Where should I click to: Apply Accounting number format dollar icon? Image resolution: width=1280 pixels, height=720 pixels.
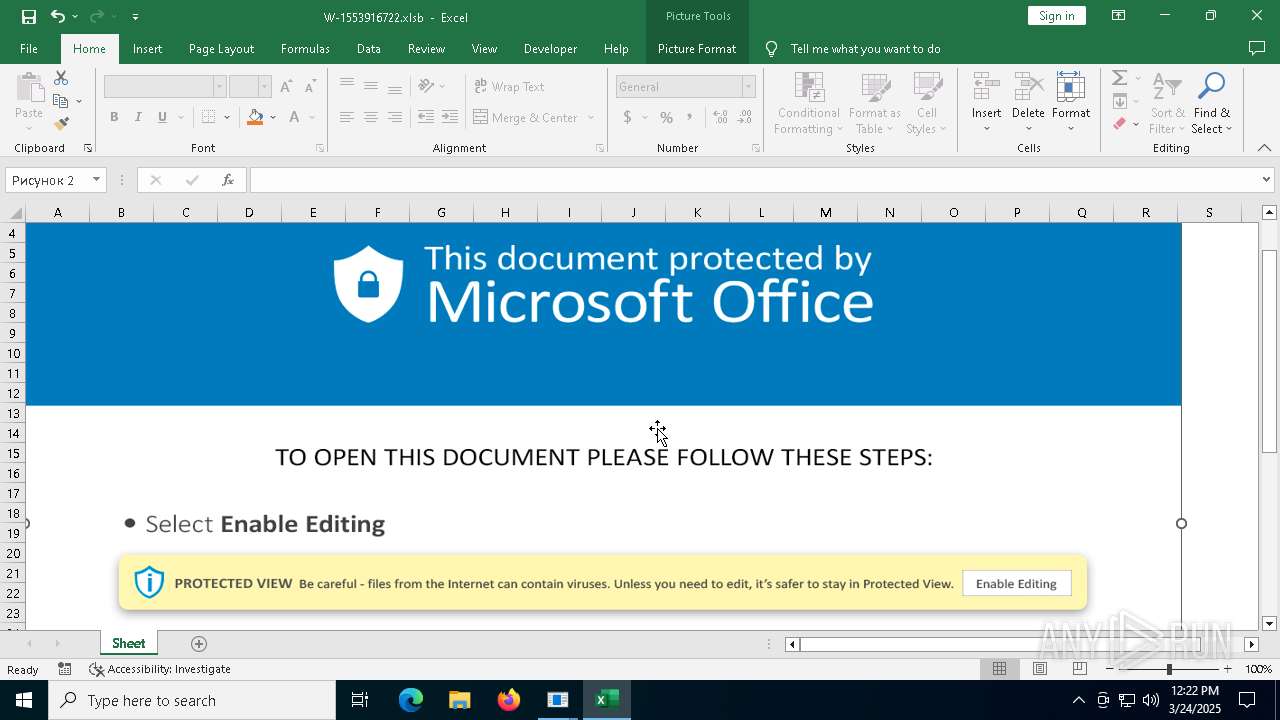627,117
